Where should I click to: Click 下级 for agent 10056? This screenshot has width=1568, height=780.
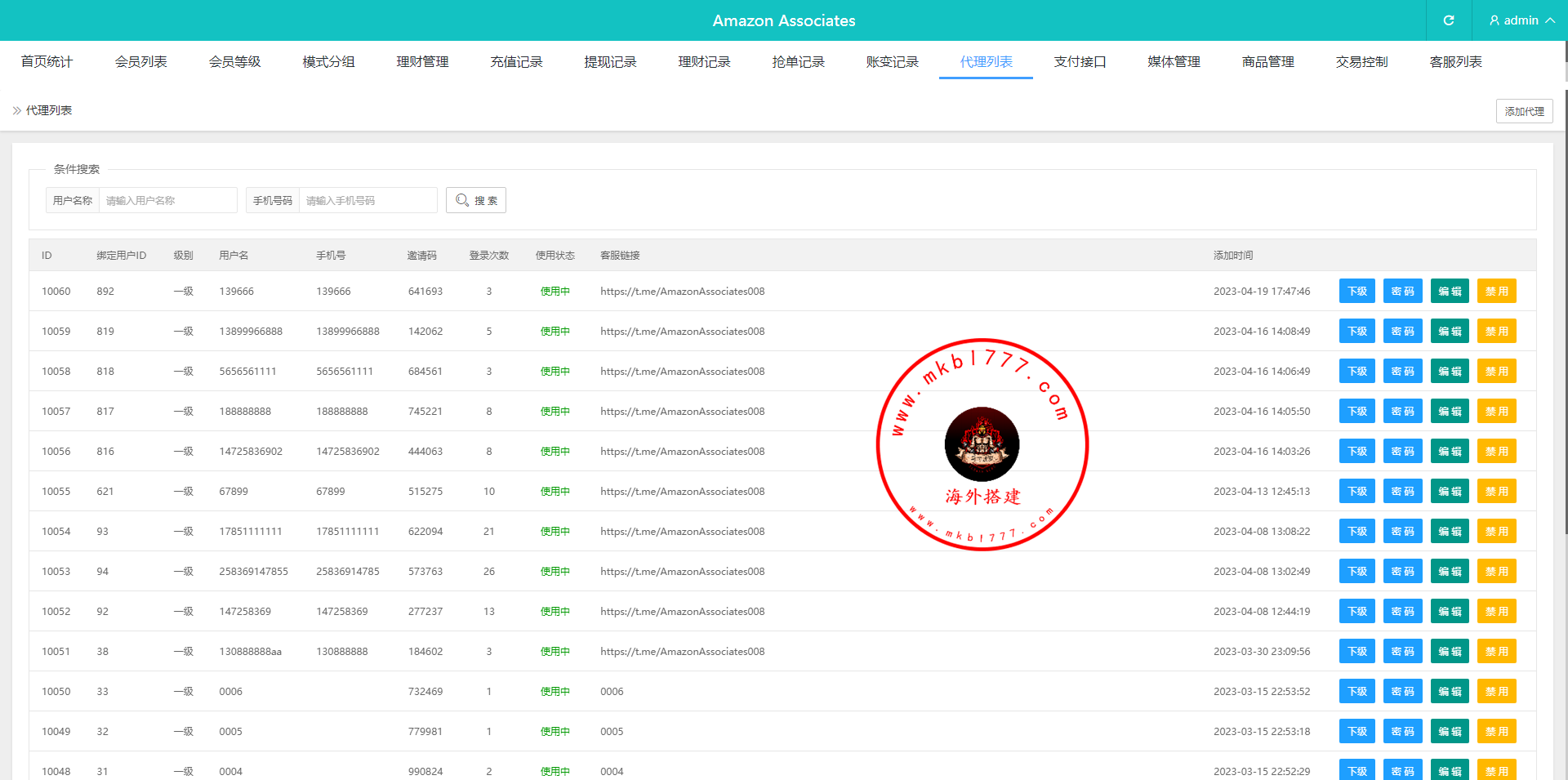[1357, 451]
